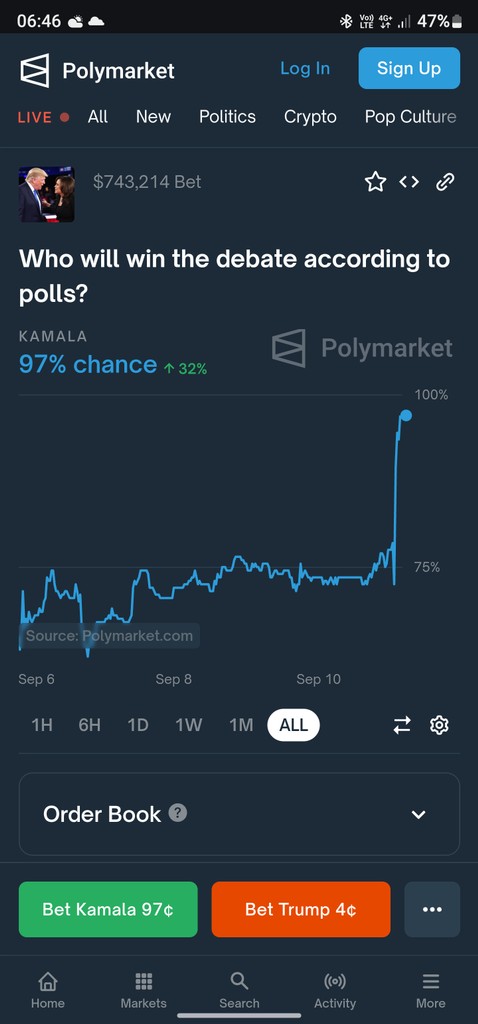Open the More menu in bottom bar
The width and height of the screenshot is (478, 1024).
click(431, 990)
